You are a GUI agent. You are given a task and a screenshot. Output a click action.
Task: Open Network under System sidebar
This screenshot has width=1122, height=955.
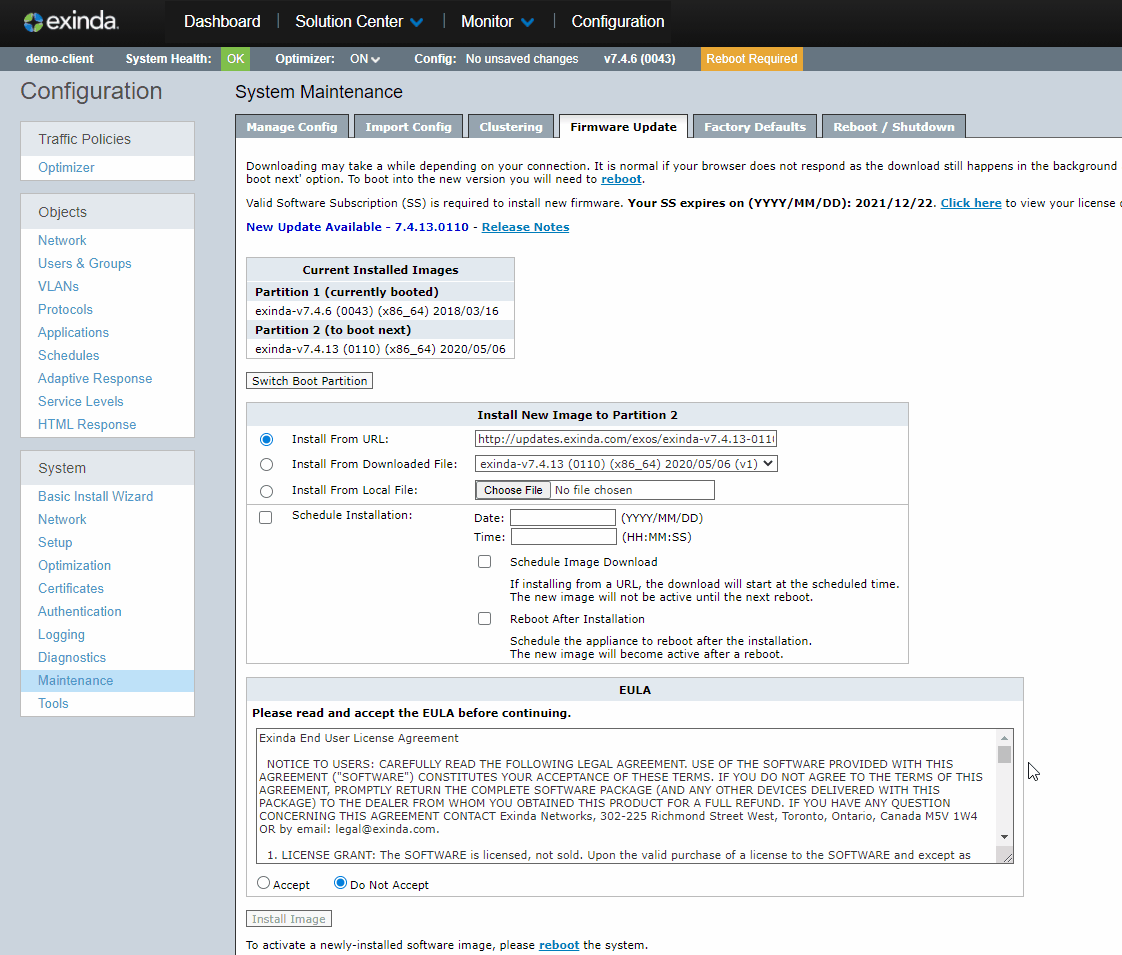coord(62,519)
